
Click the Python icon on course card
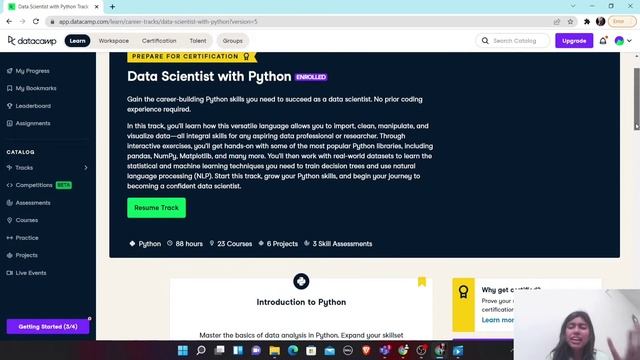301,282
